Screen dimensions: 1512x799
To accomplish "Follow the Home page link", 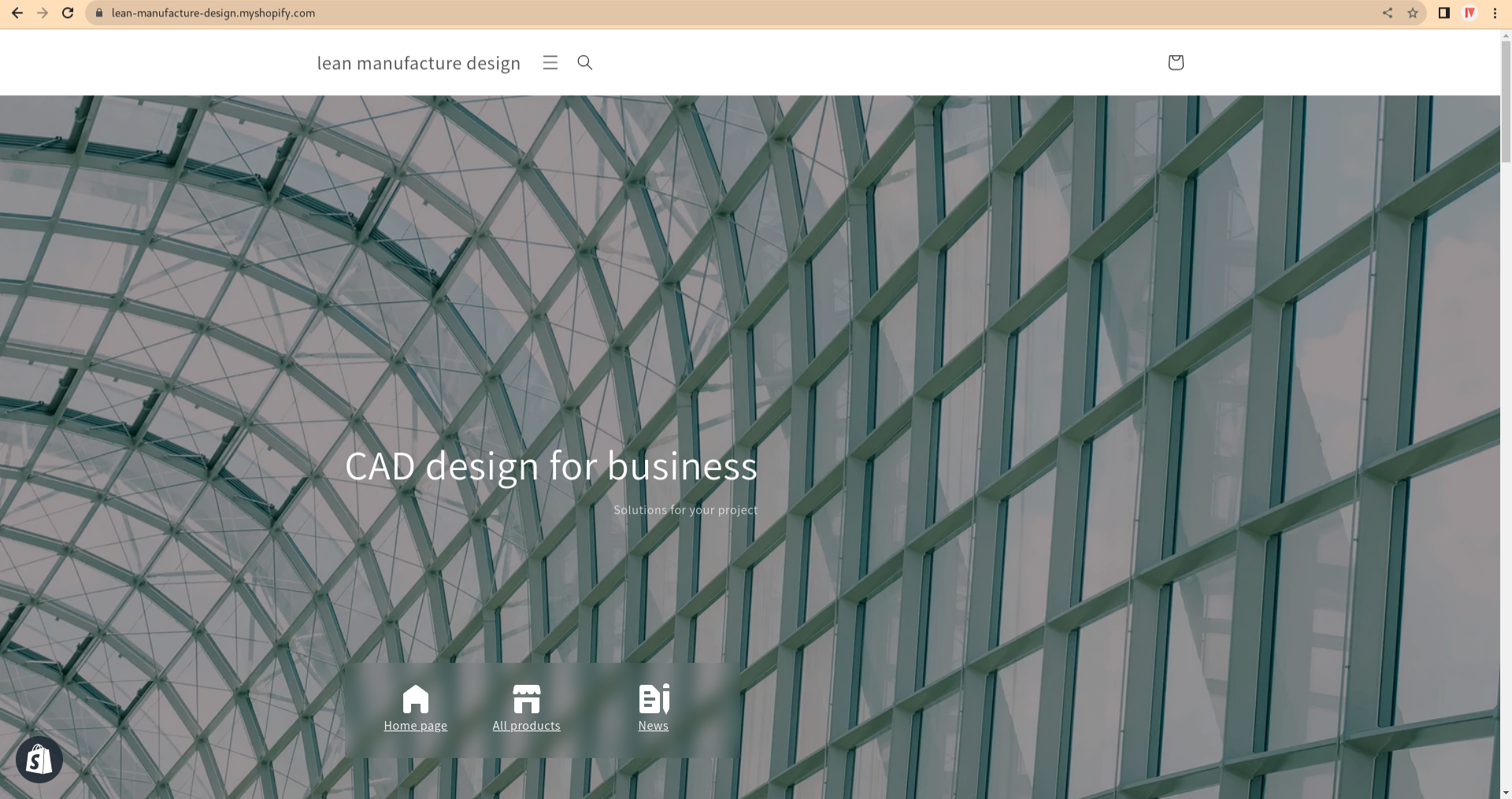I will tap(415, 725).
